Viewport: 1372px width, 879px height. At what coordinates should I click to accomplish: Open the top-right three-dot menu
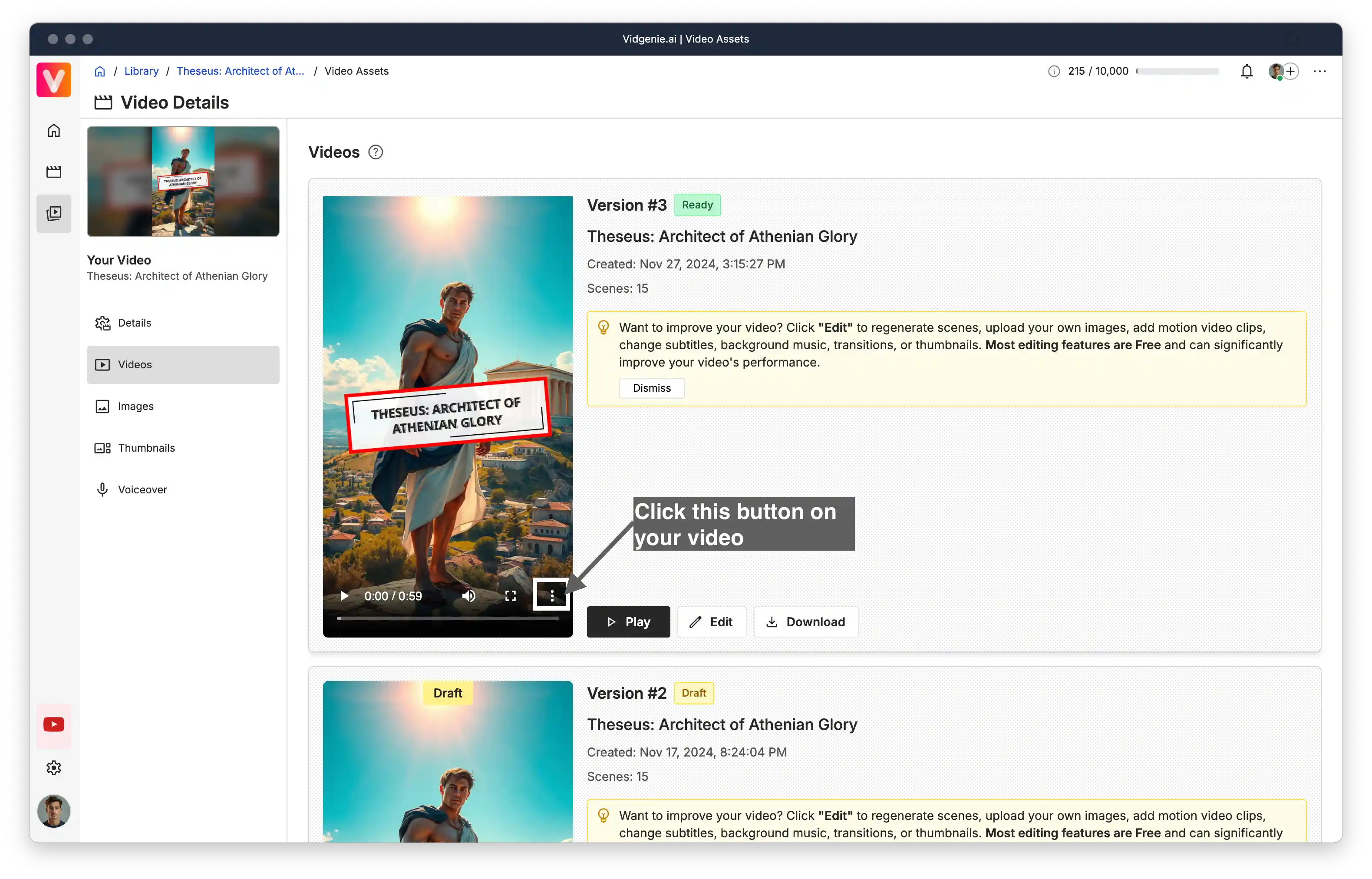[1319, 71]
